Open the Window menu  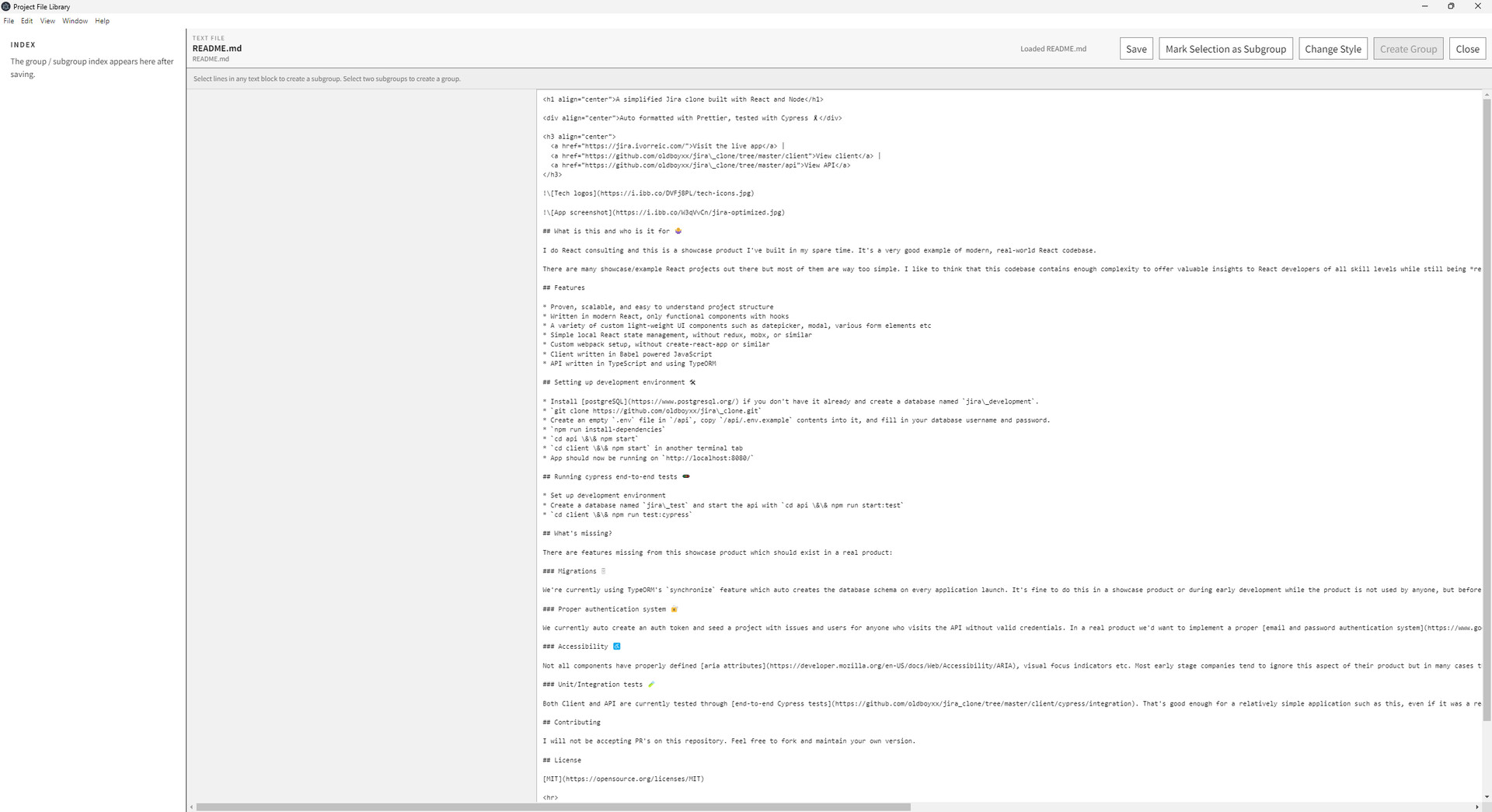click(75, 21)
